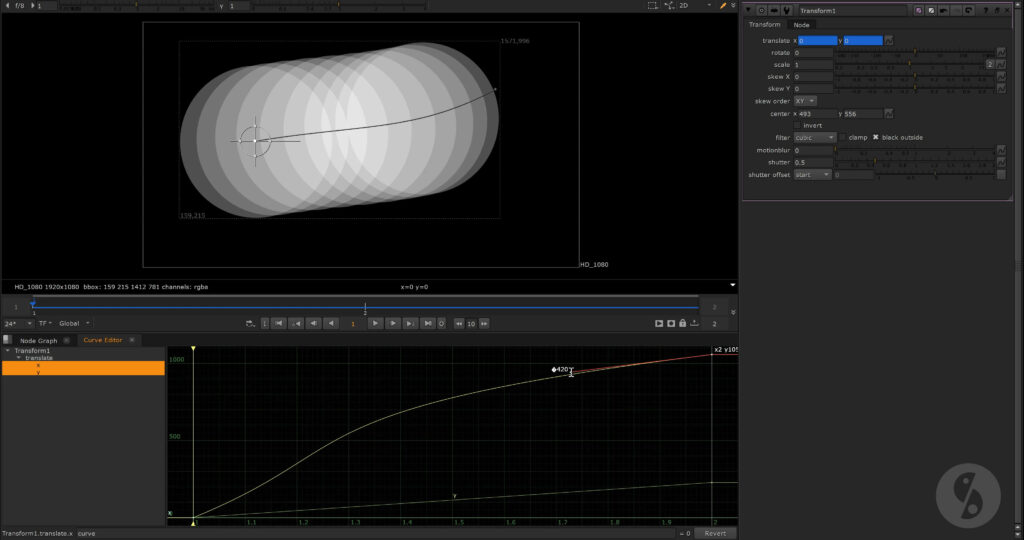Step to previous keyframe
The height and width of the screenshot is (540, 1024).
click(296, 323)
